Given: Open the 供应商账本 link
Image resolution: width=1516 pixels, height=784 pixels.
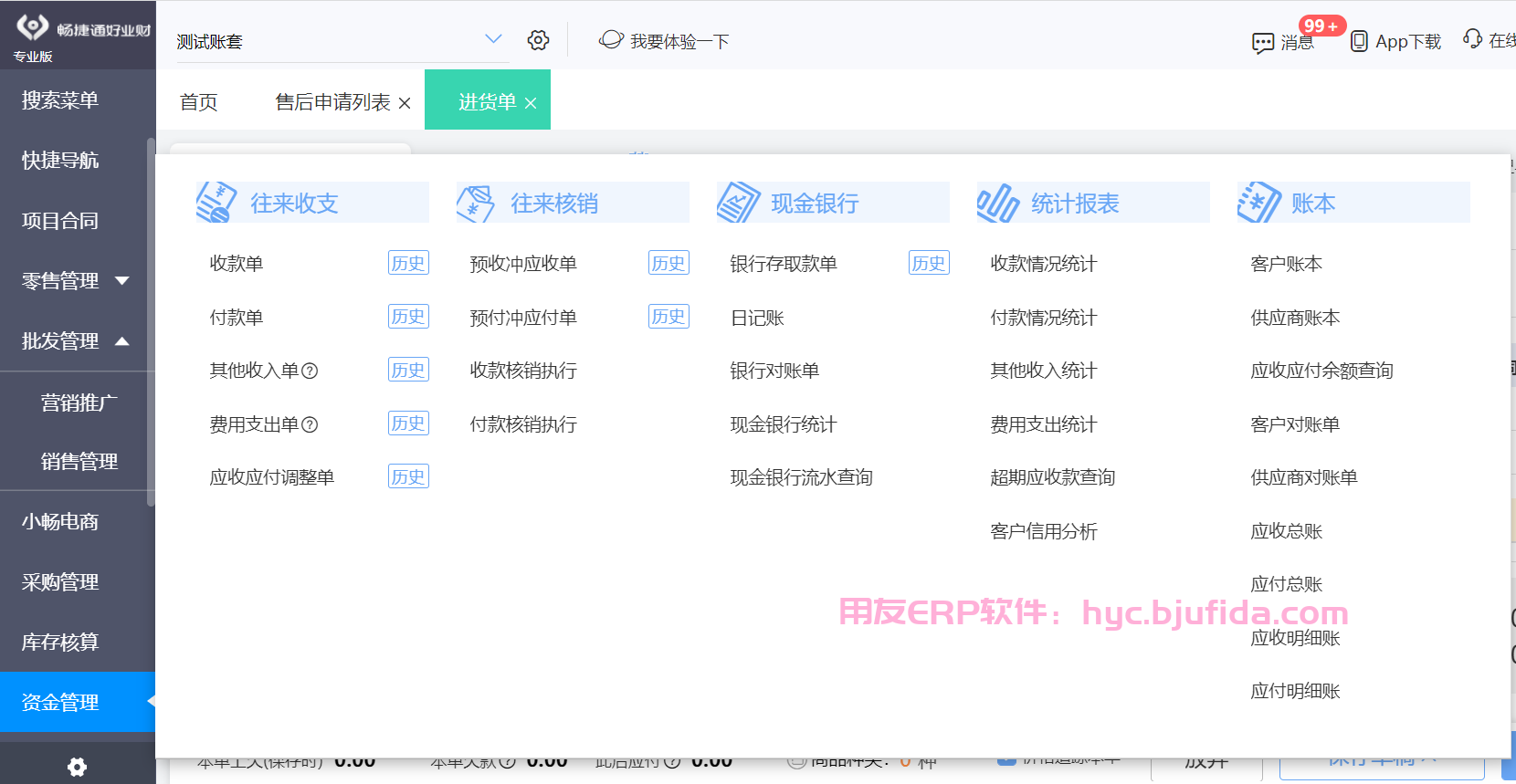Looking at the screenshot, I should click(1295, 318).
